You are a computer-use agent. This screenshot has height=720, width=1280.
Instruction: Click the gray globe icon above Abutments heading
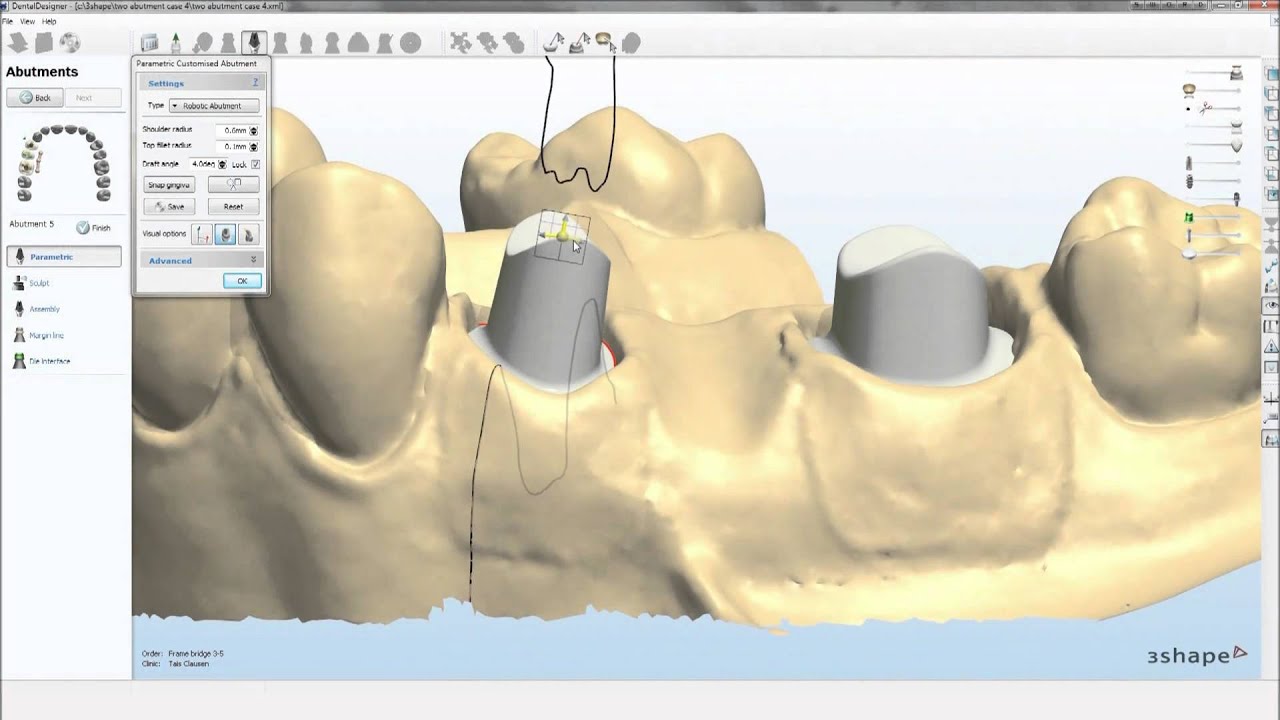point(69,43)
